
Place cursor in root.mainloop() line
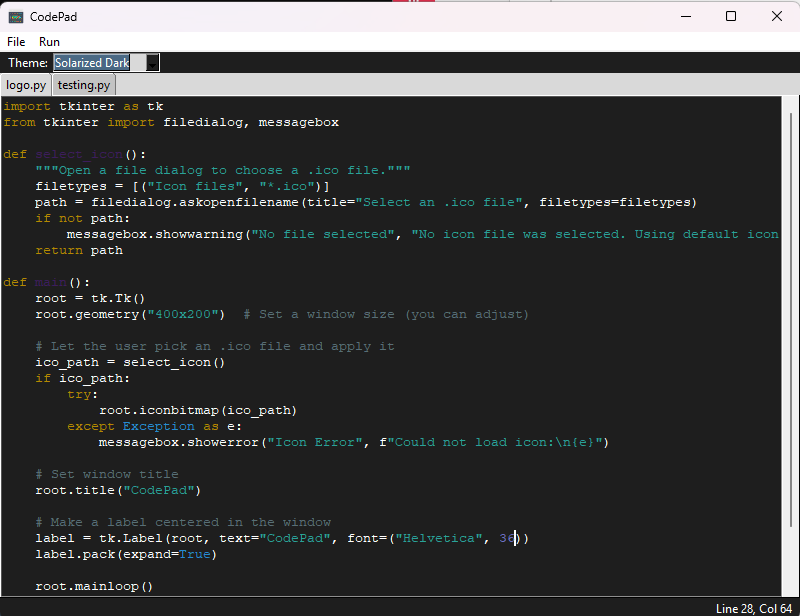94,586
